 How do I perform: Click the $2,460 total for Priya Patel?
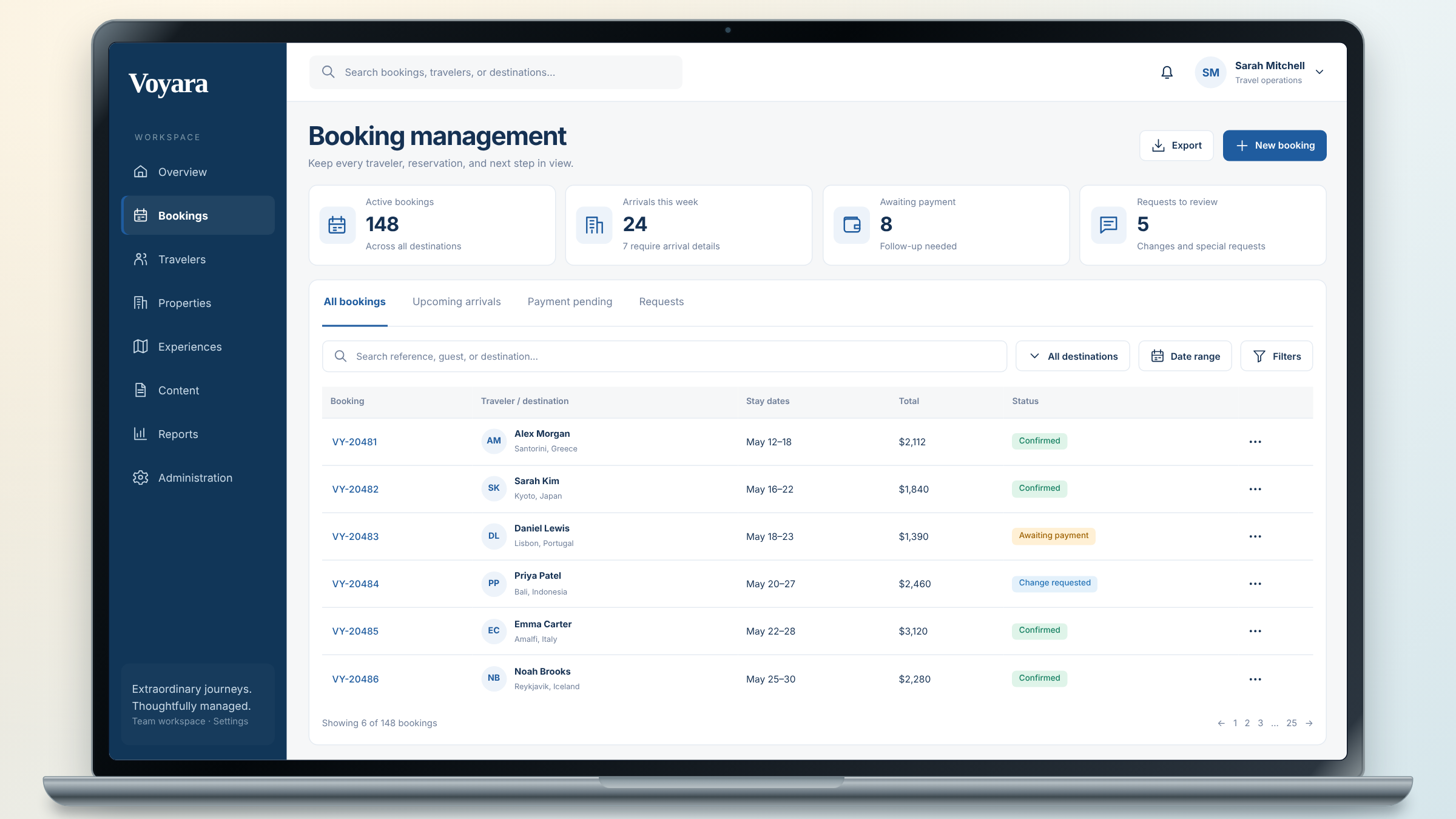tap(915, 584)
